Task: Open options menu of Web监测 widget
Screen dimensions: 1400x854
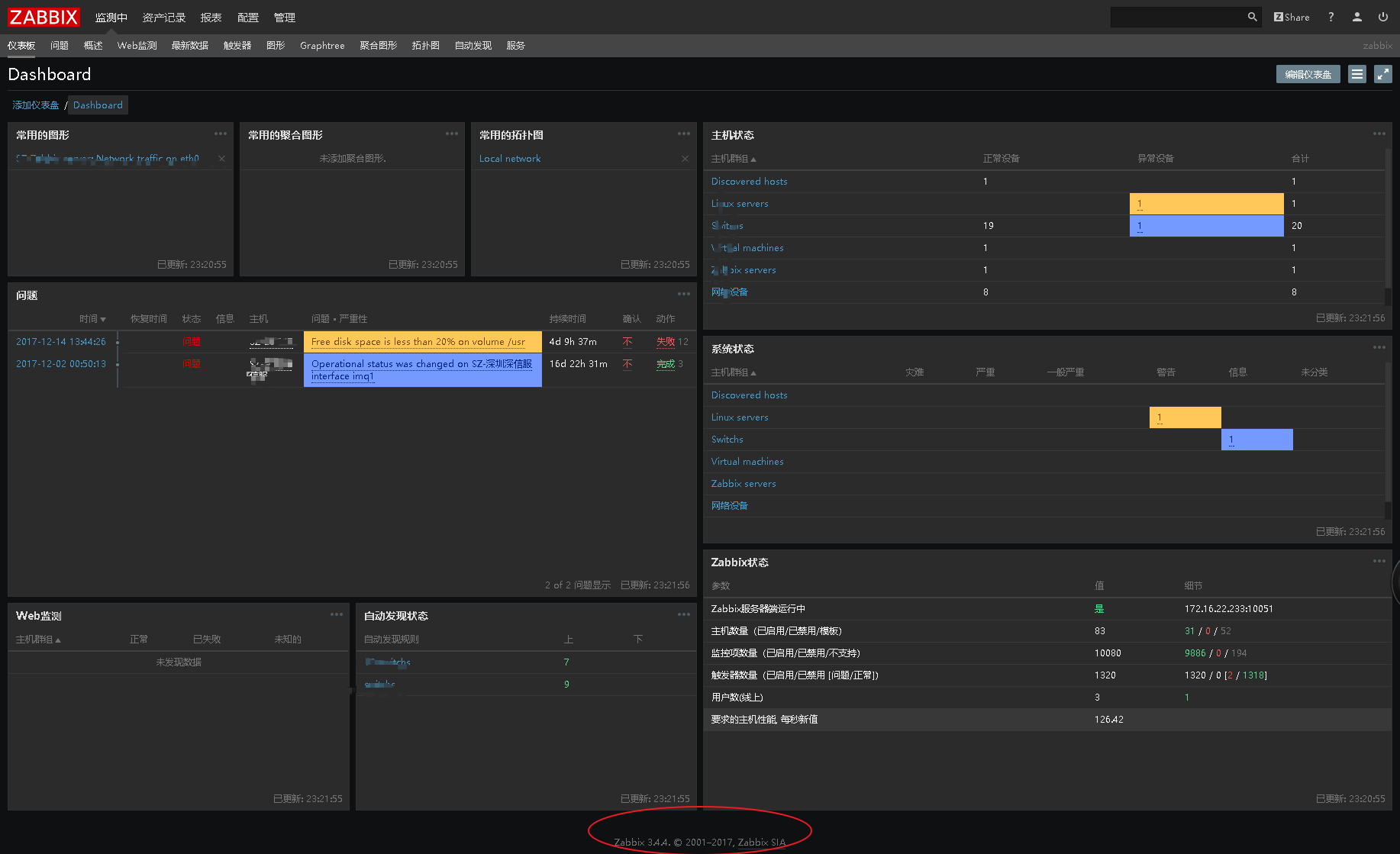Action: [x=337, y=614]
